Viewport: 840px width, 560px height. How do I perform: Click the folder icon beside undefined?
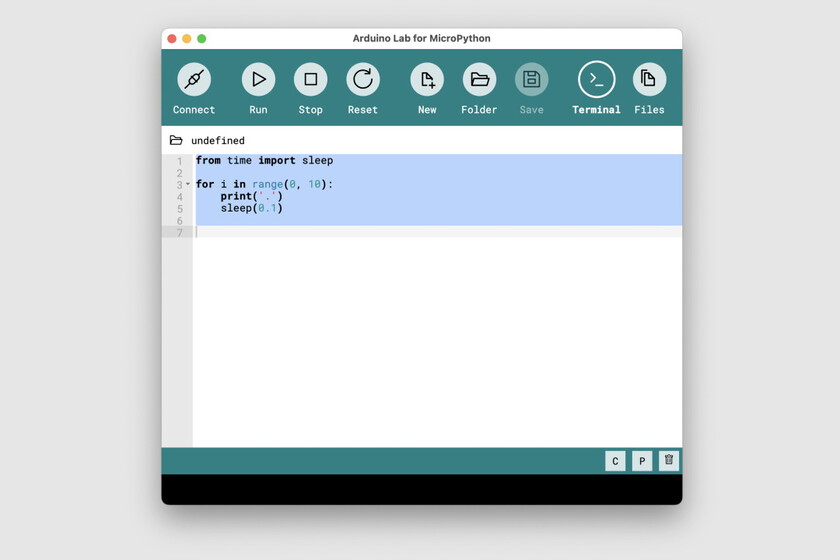pyautogui.click(x=176, y=141)
